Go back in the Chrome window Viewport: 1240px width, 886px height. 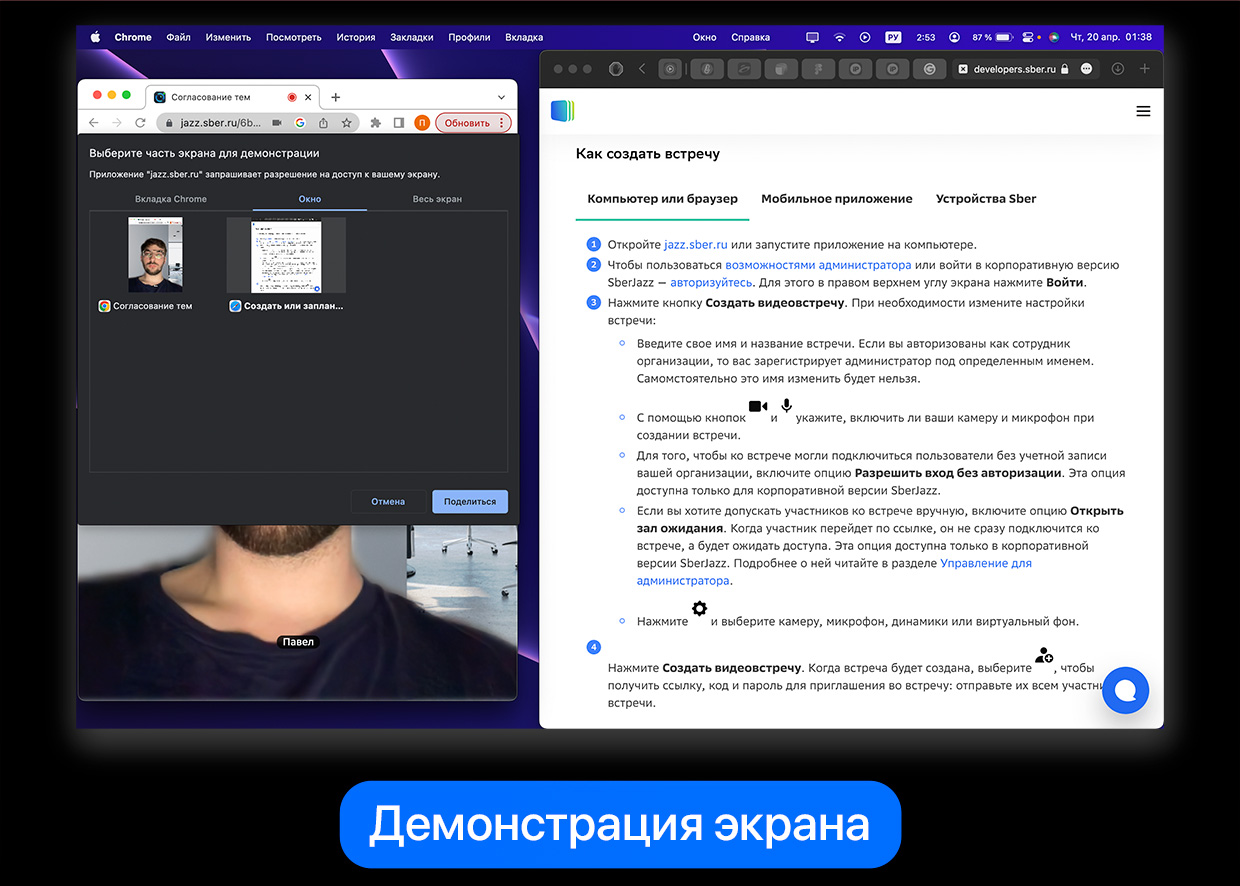click(94, 123)
